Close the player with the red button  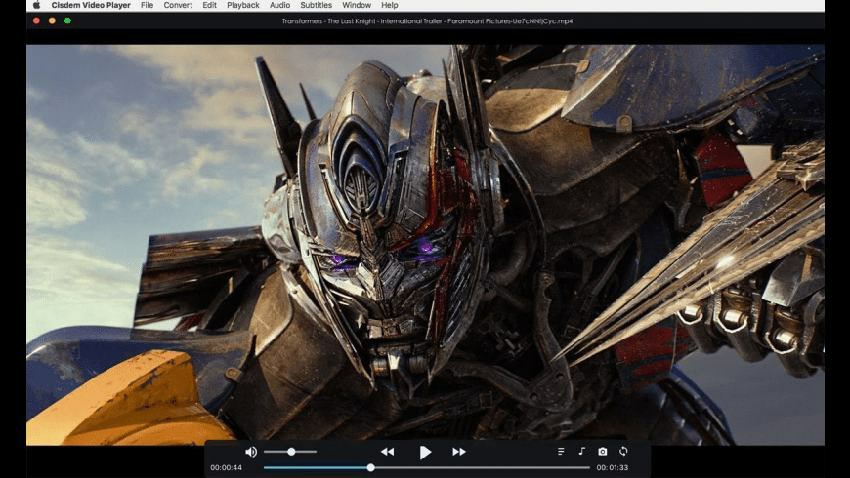click(x=36, y=21)
